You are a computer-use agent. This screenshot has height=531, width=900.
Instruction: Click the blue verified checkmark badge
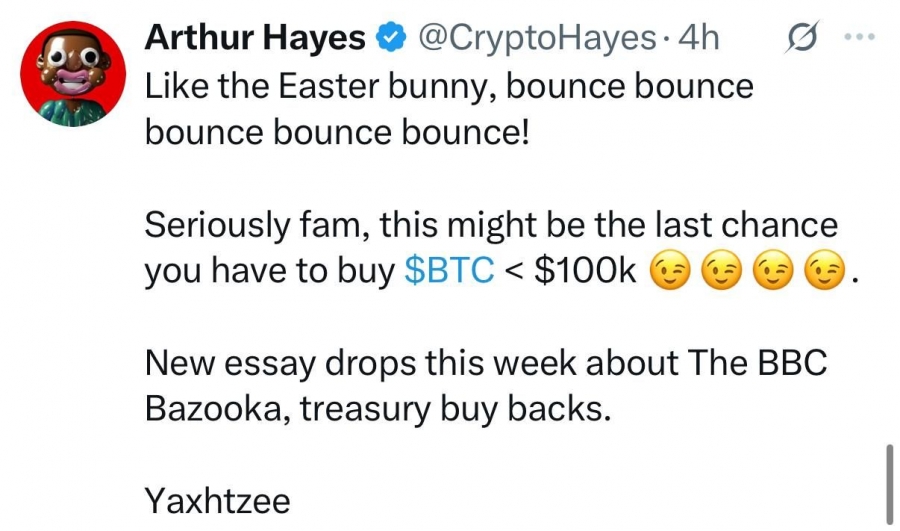click(x=391, y=38)
